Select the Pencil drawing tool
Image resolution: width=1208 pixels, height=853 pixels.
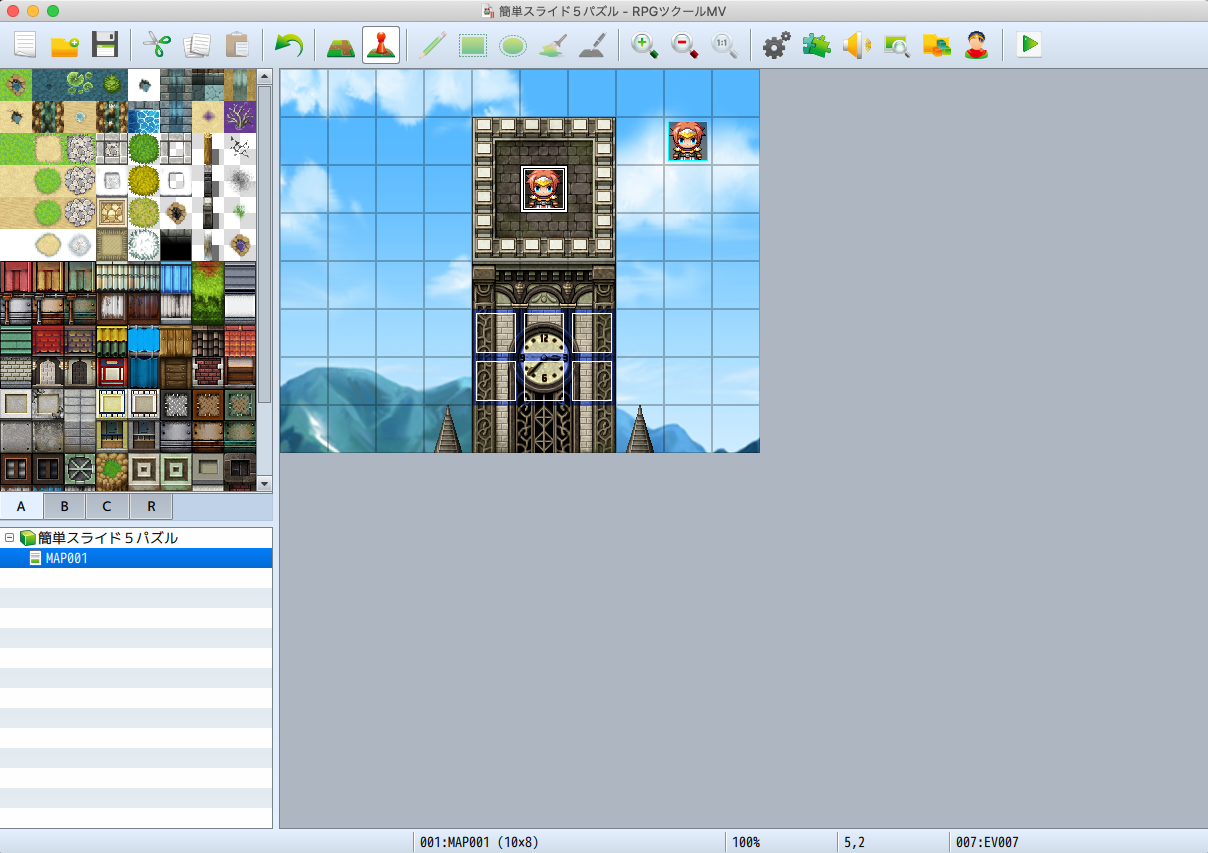click(433, 45)
